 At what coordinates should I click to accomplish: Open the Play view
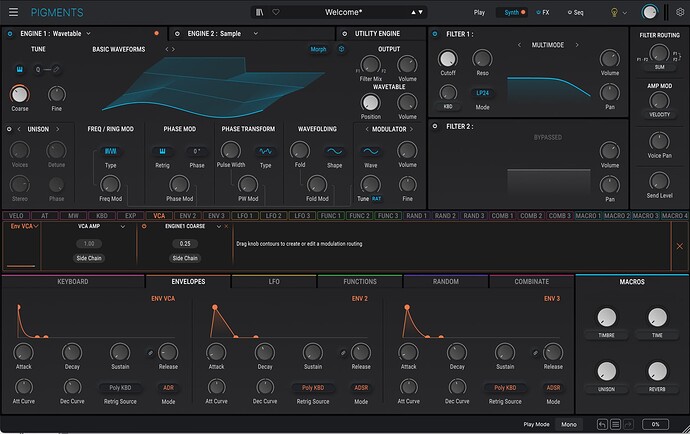[x=479, y=12]
